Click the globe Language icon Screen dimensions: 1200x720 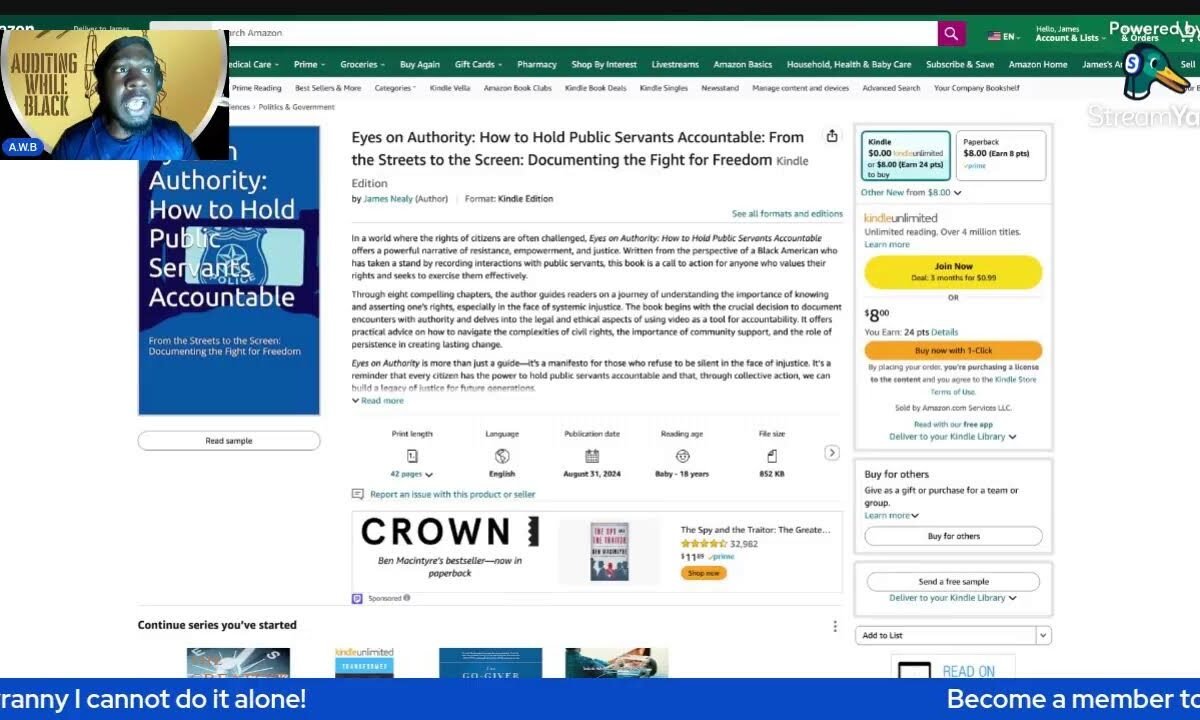502,456
